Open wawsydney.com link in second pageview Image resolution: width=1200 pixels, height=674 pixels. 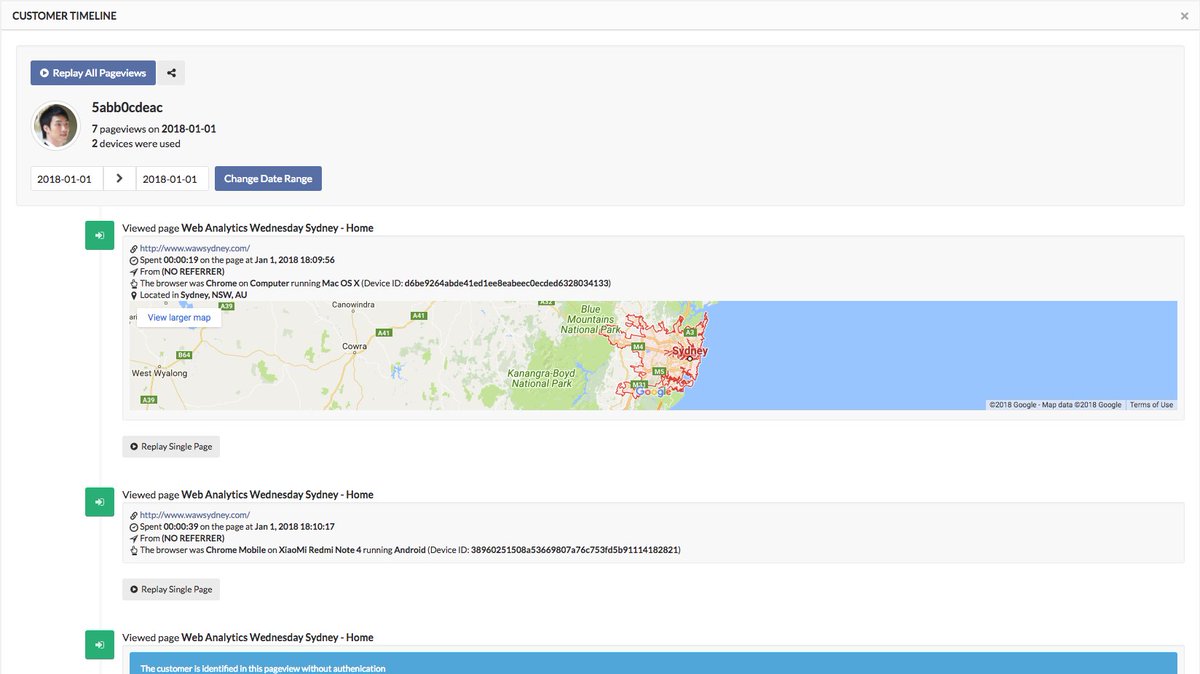point(194,515)
